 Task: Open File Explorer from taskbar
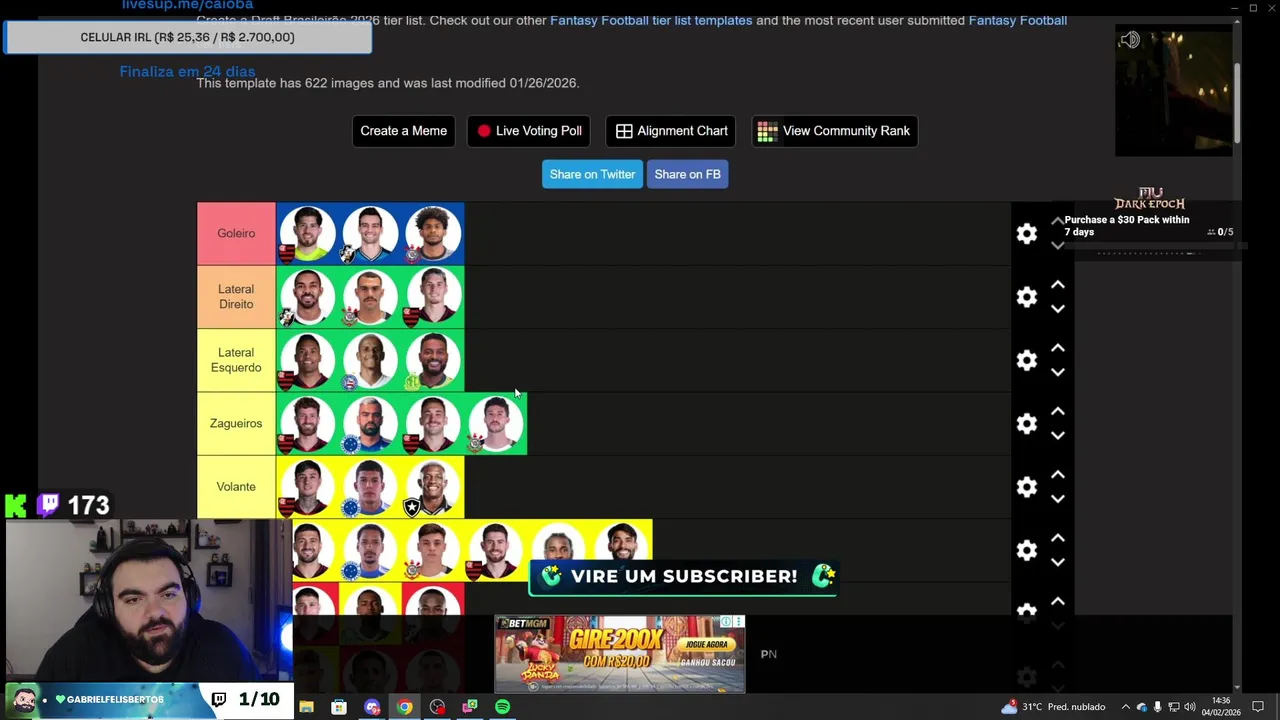coord(306,707)
